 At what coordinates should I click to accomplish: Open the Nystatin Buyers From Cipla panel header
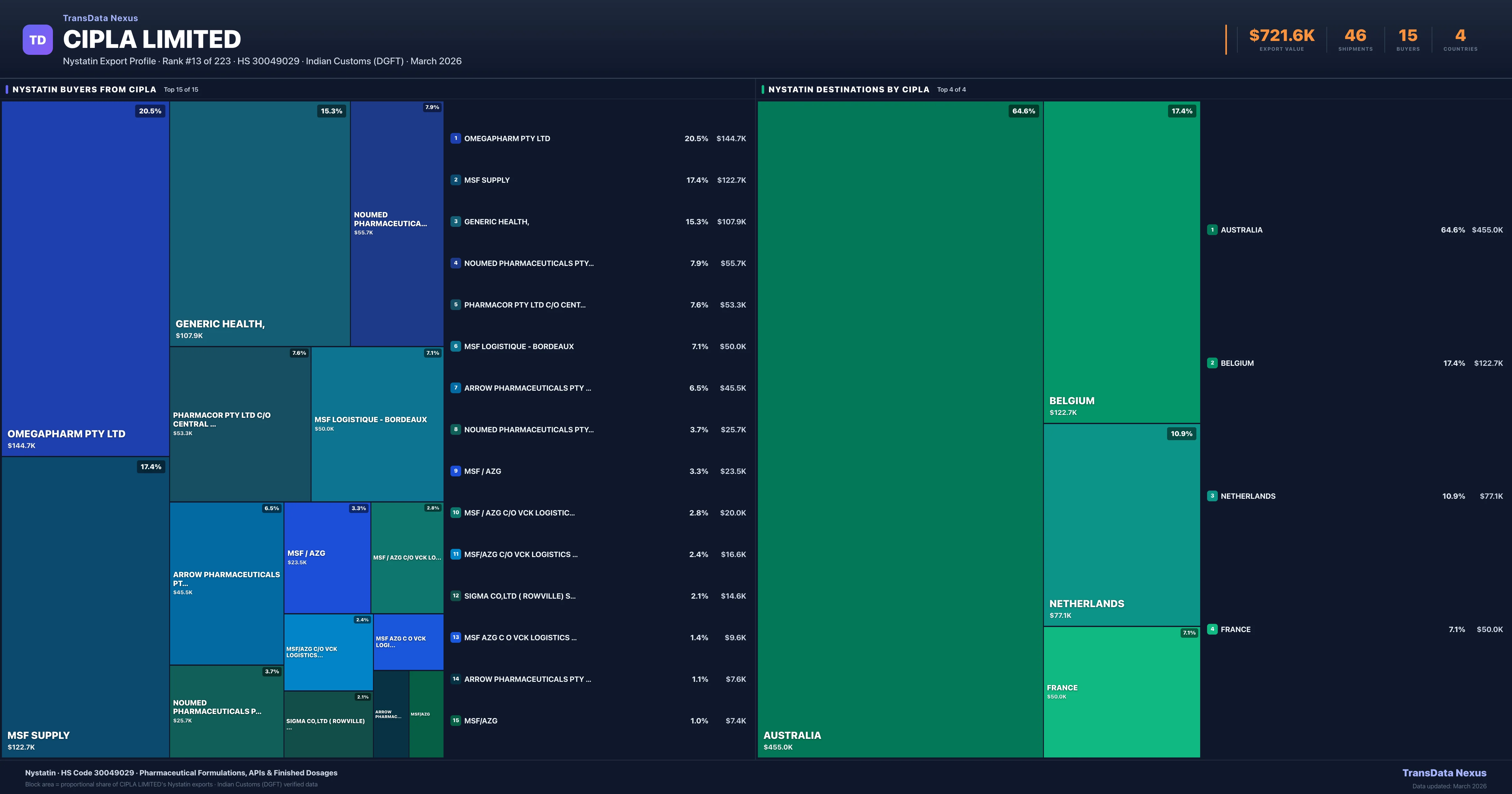coord(84,89)
